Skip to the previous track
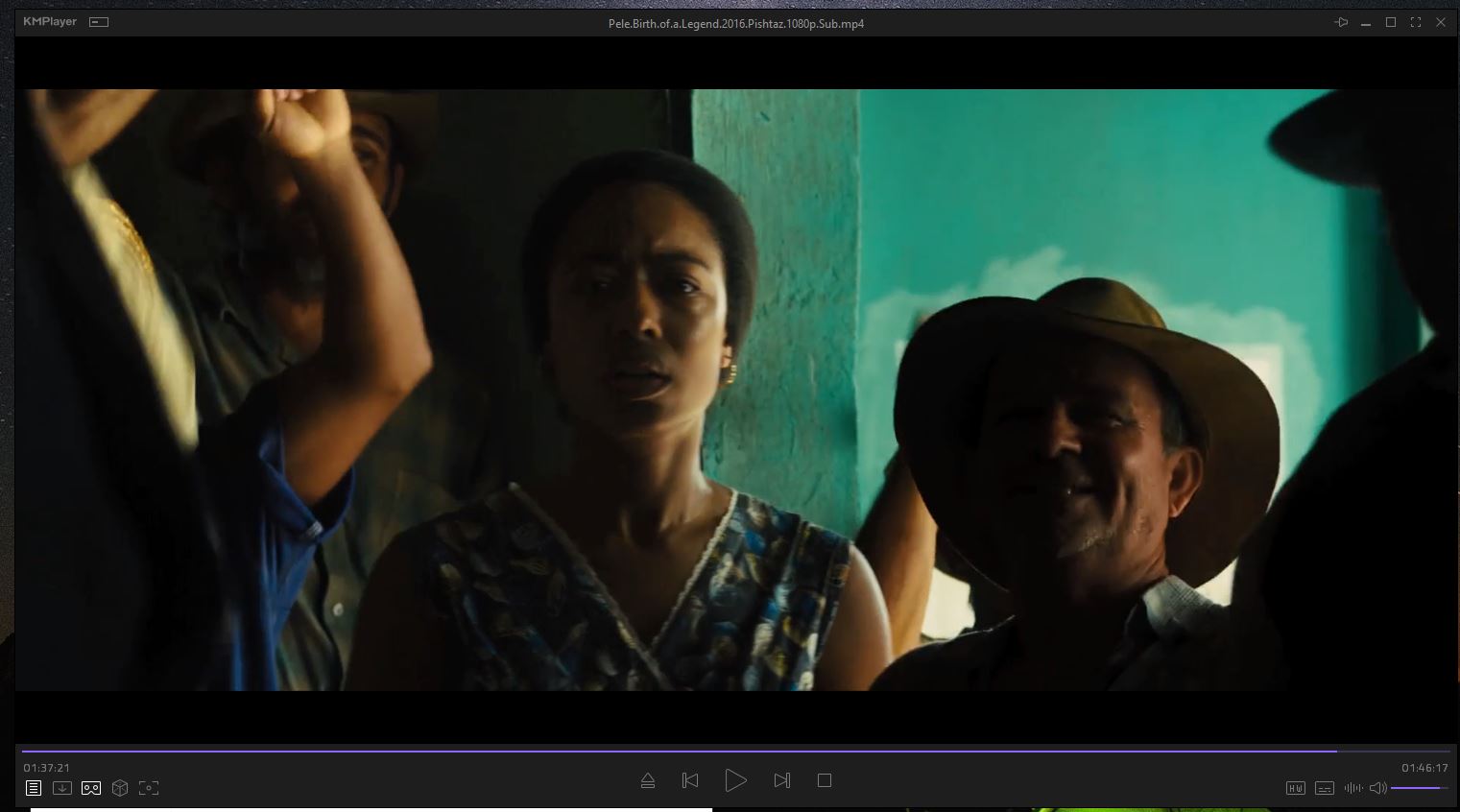The image size is (1460, 812). click(x=690, y=780)
